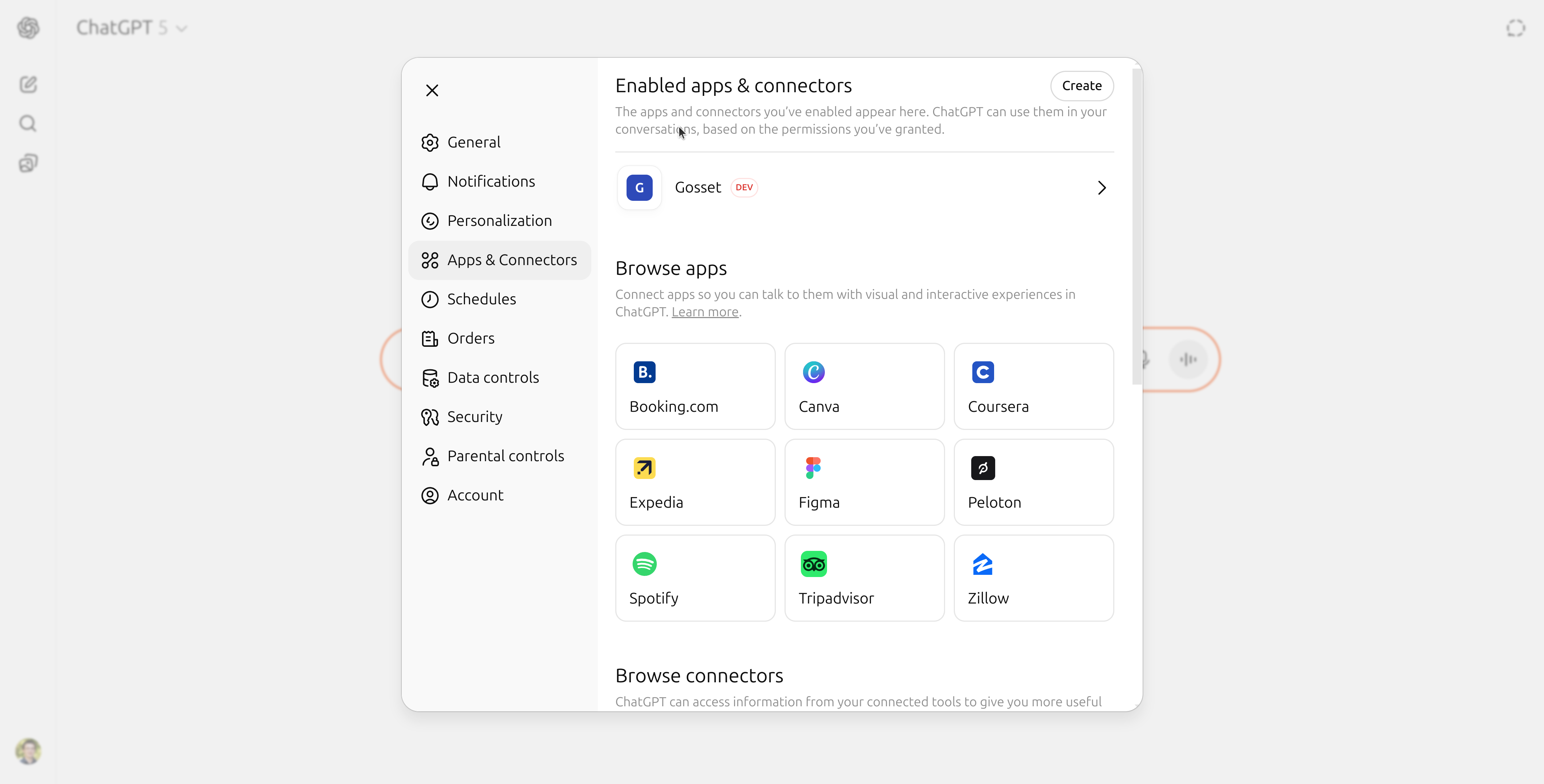Open the Expedia app tile

click(695, 482)
